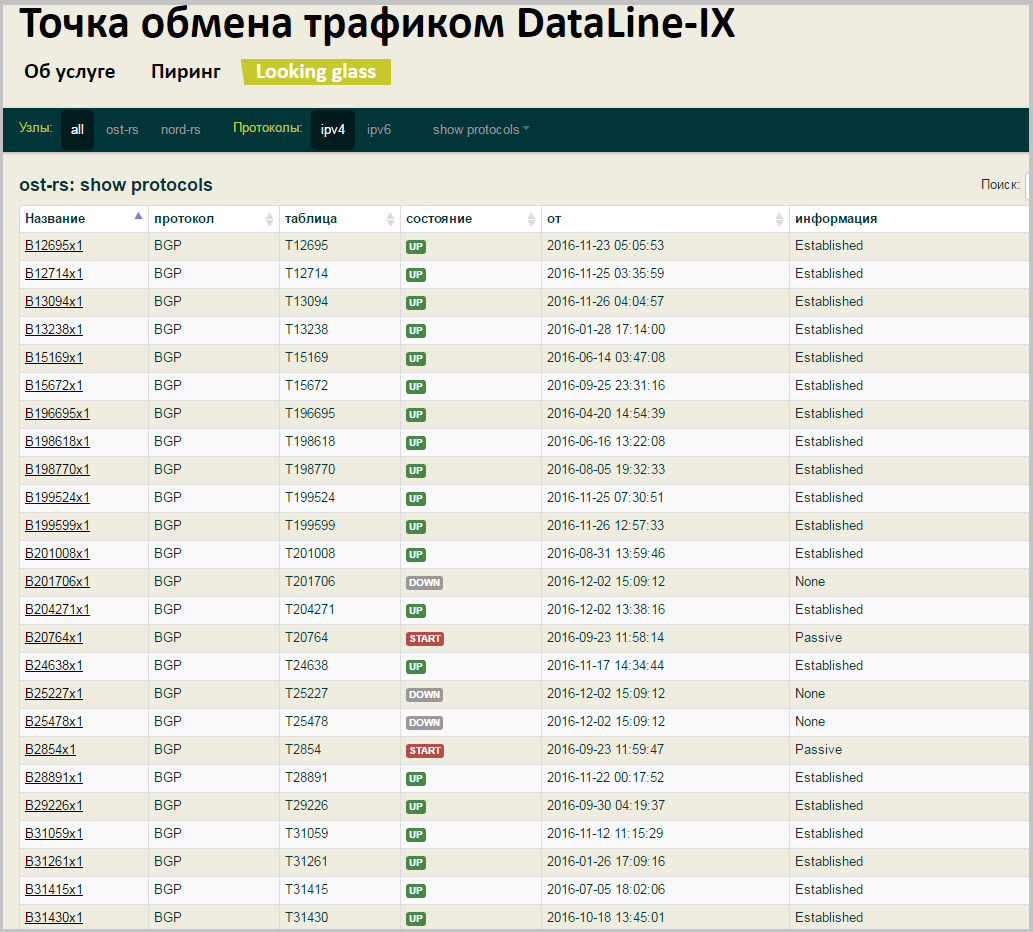This screenshot has width=1033, height=932.
Task: Open the B201008x1 link
Action: pyautogui.click(x=57, y=553)
